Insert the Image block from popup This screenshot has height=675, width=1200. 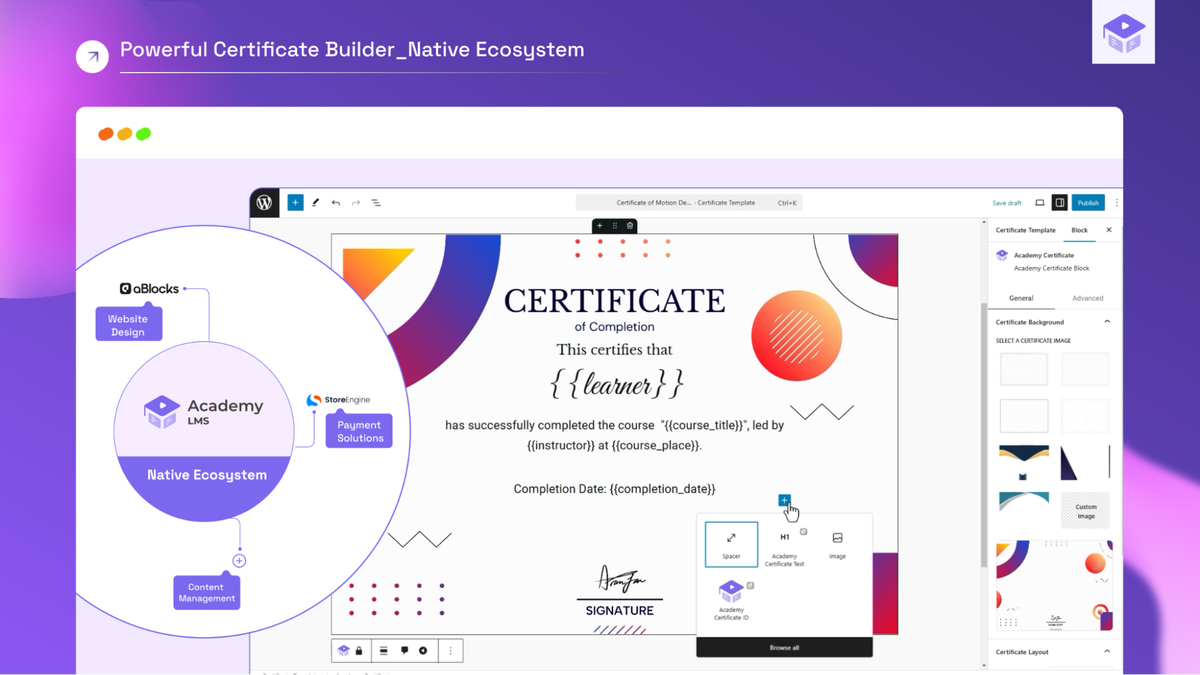[x=837, y=543]
